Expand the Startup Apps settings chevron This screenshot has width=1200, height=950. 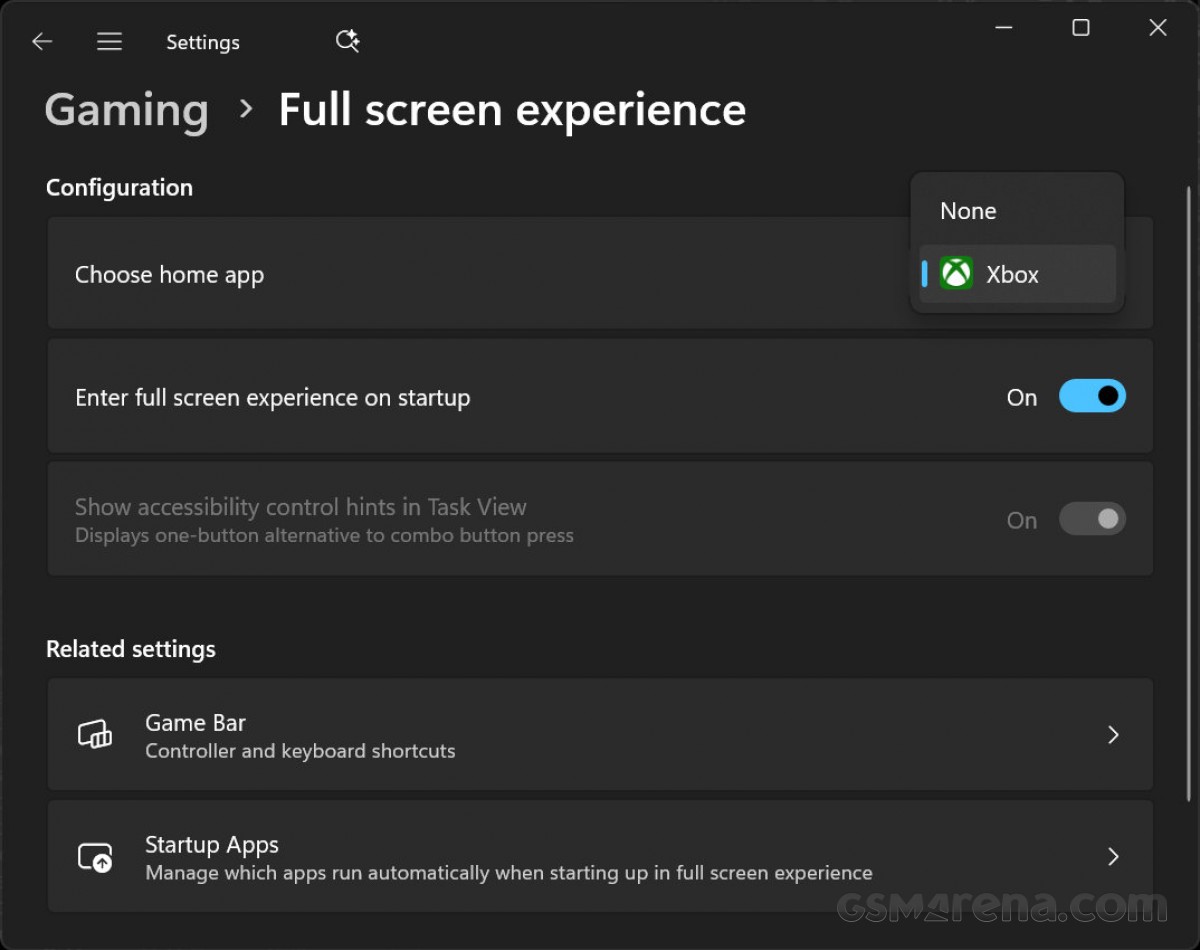(x=1113, y=856)
